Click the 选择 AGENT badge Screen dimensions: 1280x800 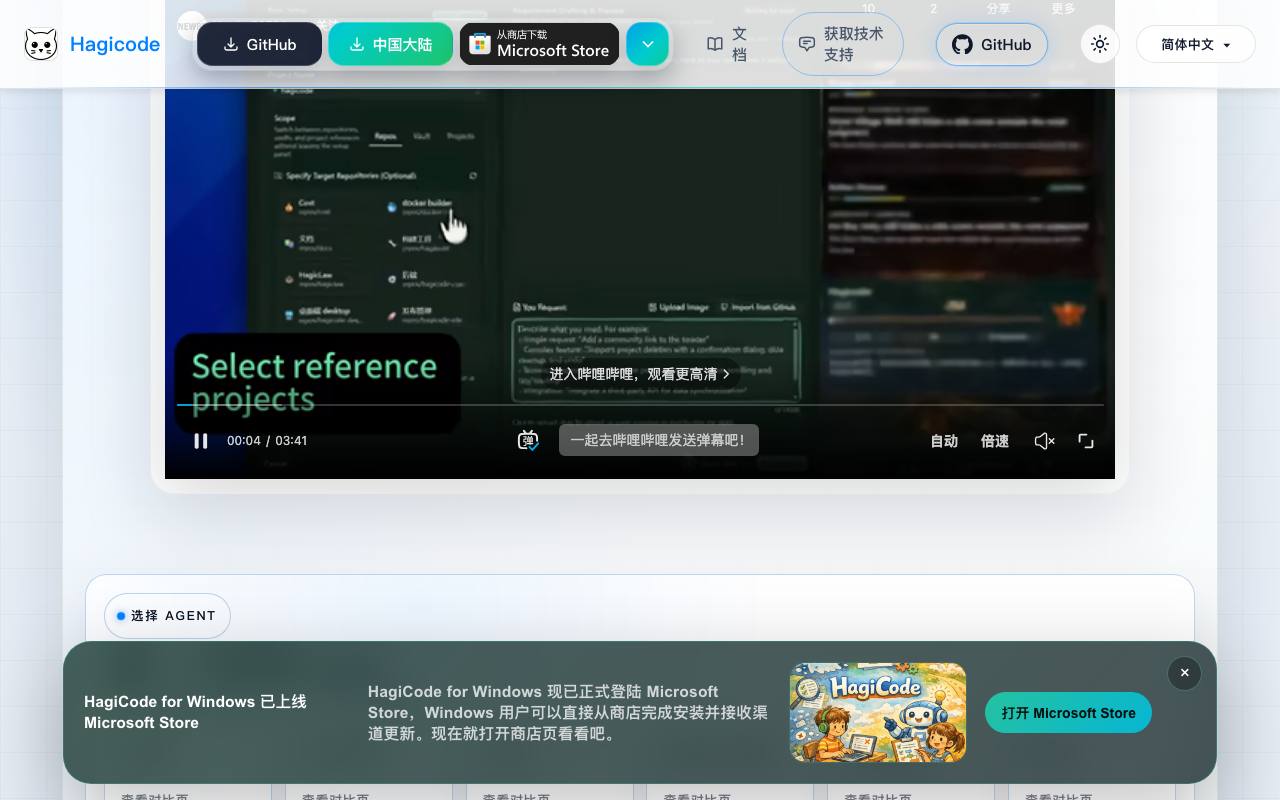point(167,616)
